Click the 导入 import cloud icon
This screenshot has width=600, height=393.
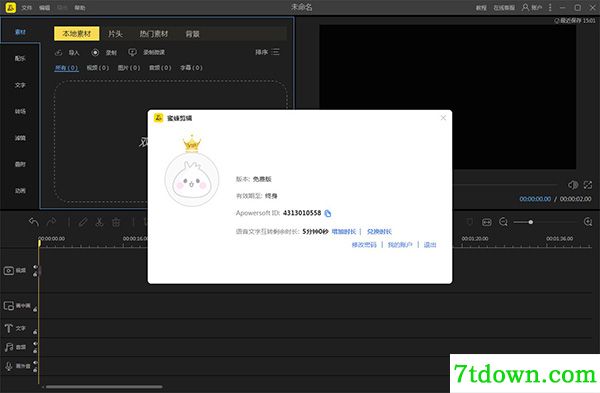pos(59,52)
